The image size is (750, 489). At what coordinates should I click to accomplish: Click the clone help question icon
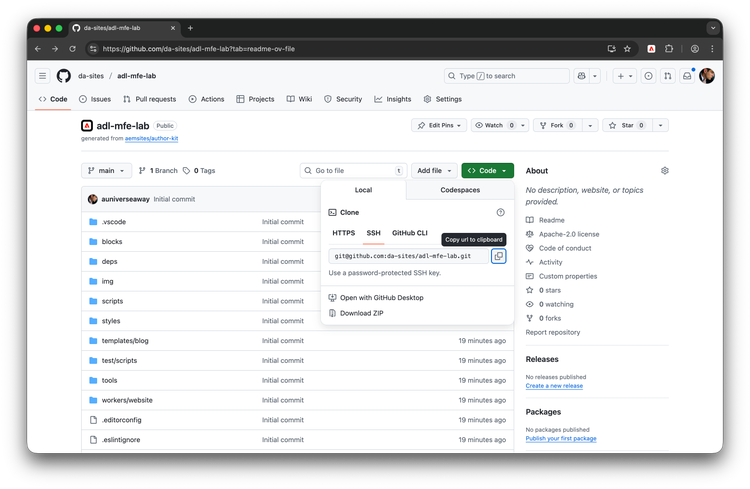click(x=501, y=212)
